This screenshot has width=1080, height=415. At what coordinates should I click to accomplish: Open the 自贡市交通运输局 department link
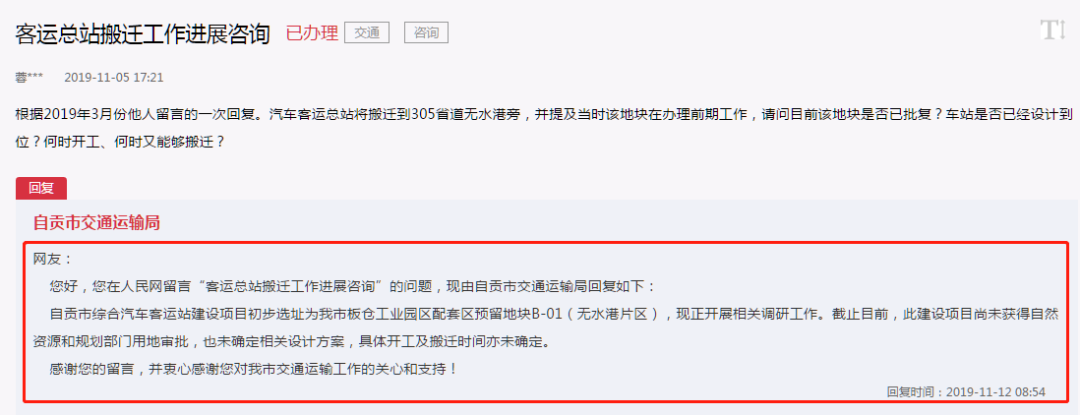97,222
